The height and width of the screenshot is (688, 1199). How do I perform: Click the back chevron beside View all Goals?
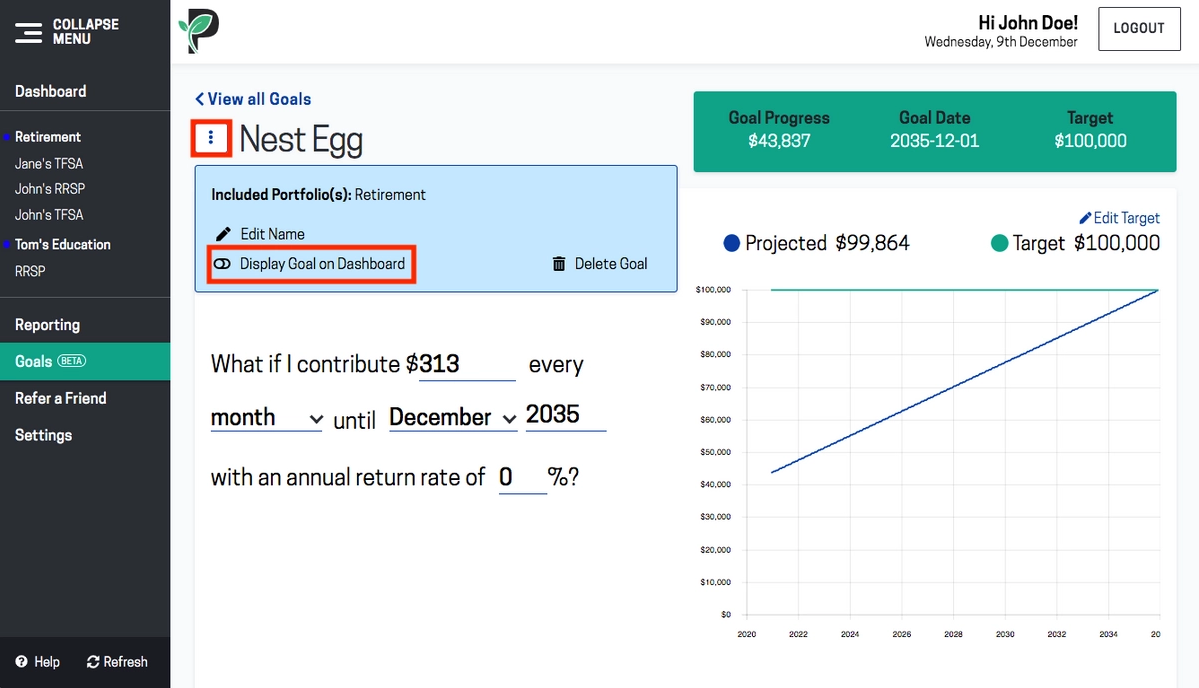pos(200,99)
